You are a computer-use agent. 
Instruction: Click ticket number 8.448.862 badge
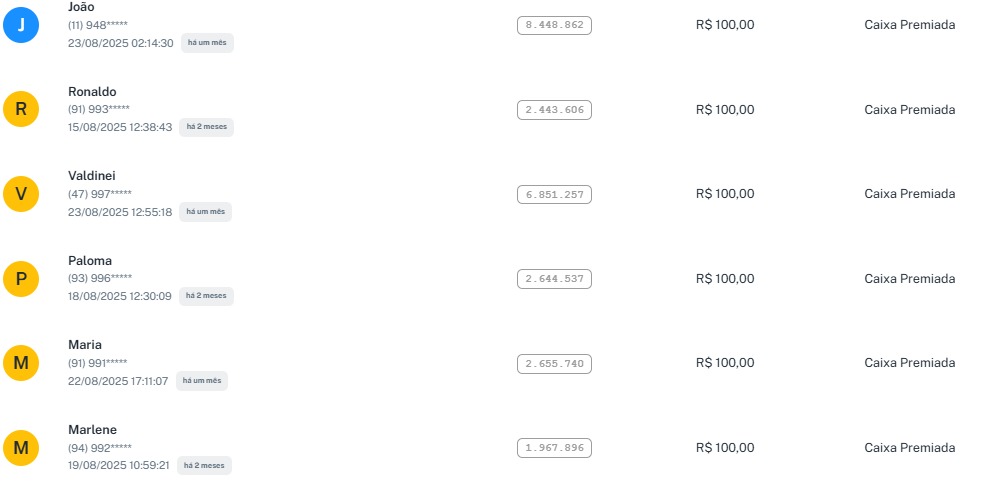(x=554, y=26)
